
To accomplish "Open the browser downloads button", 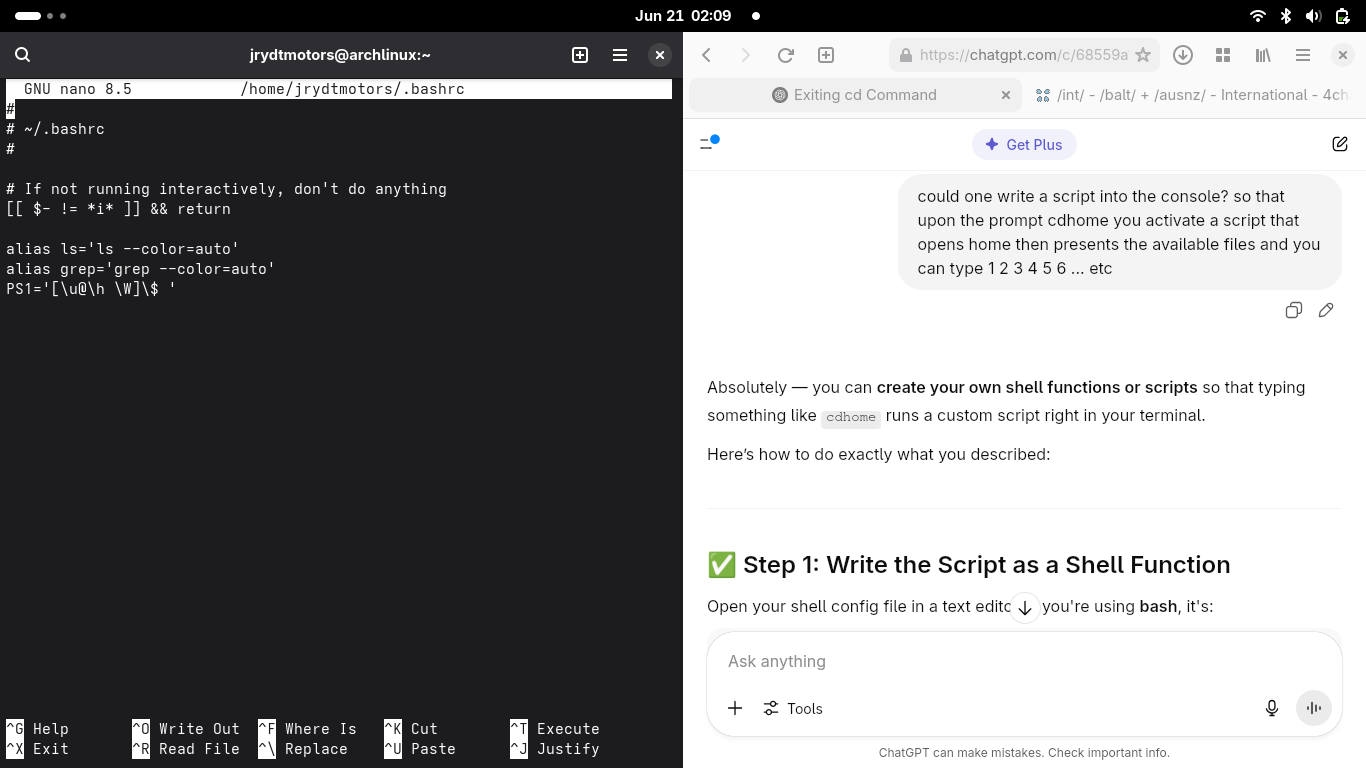I will (1183, 55).
